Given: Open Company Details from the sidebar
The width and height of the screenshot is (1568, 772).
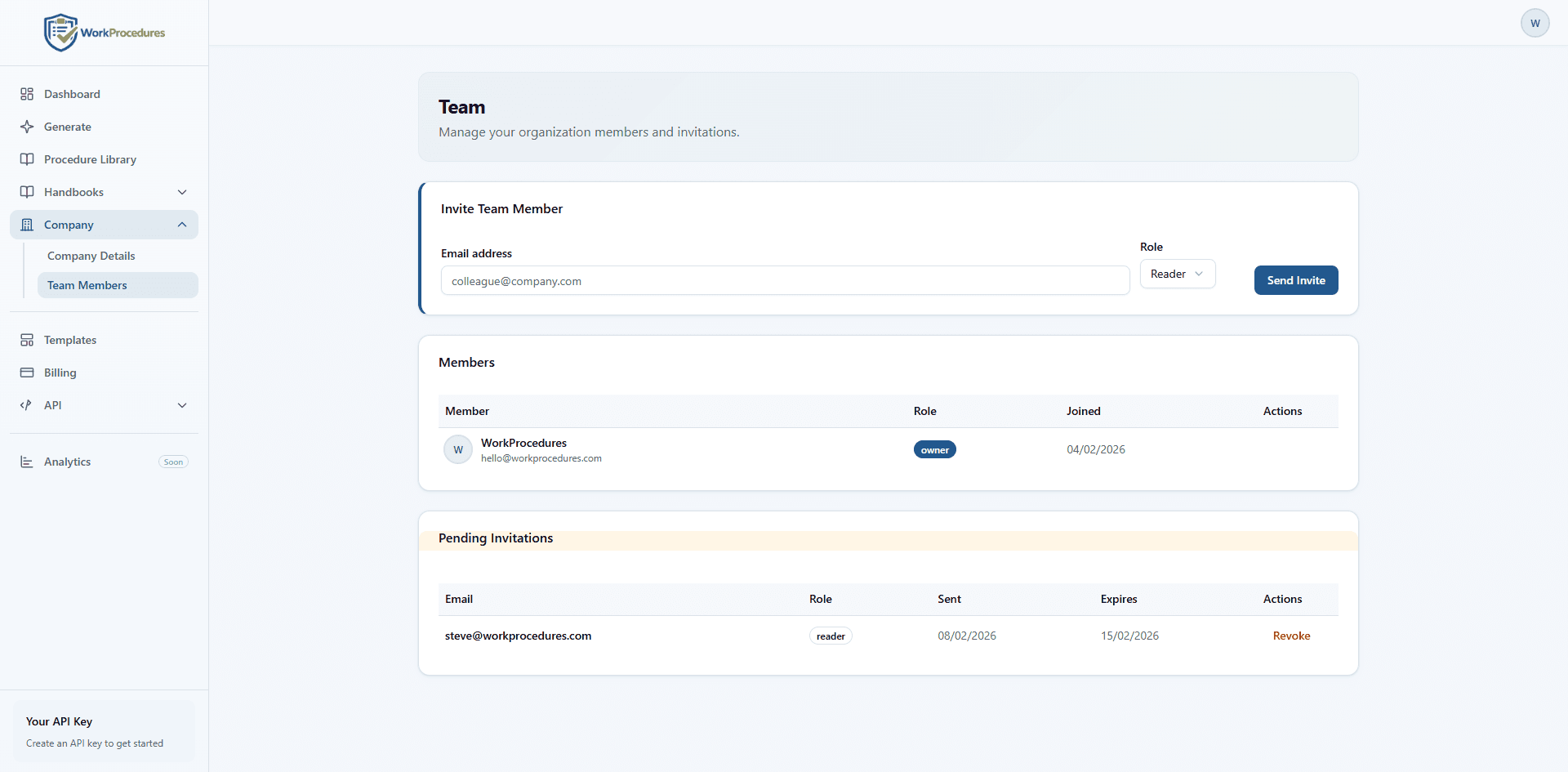Looking at the screenshot, I should pyautogui.click(x=91, y=256).
